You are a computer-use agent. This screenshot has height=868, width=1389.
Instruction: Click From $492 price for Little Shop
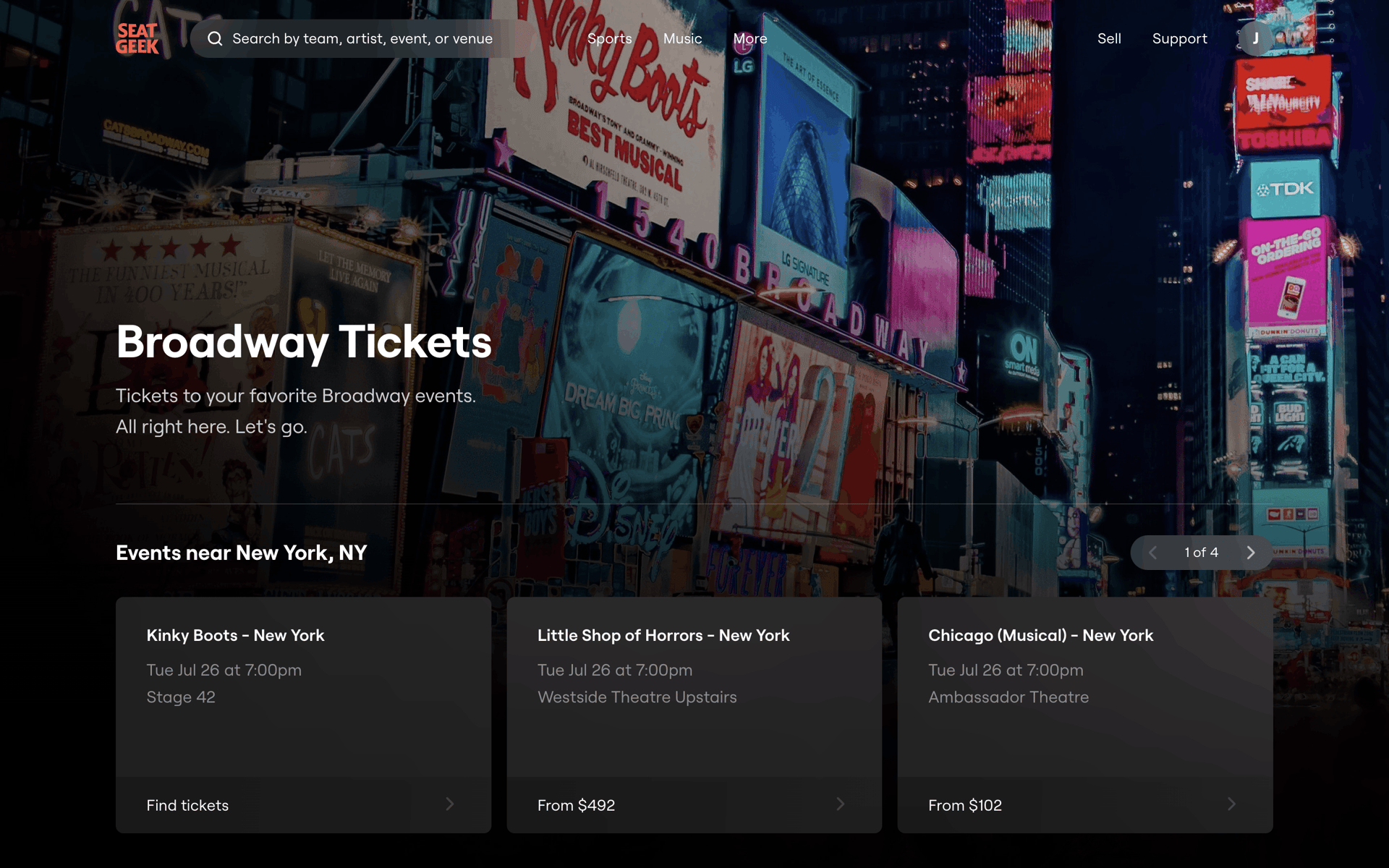click(x=576, y=805)
